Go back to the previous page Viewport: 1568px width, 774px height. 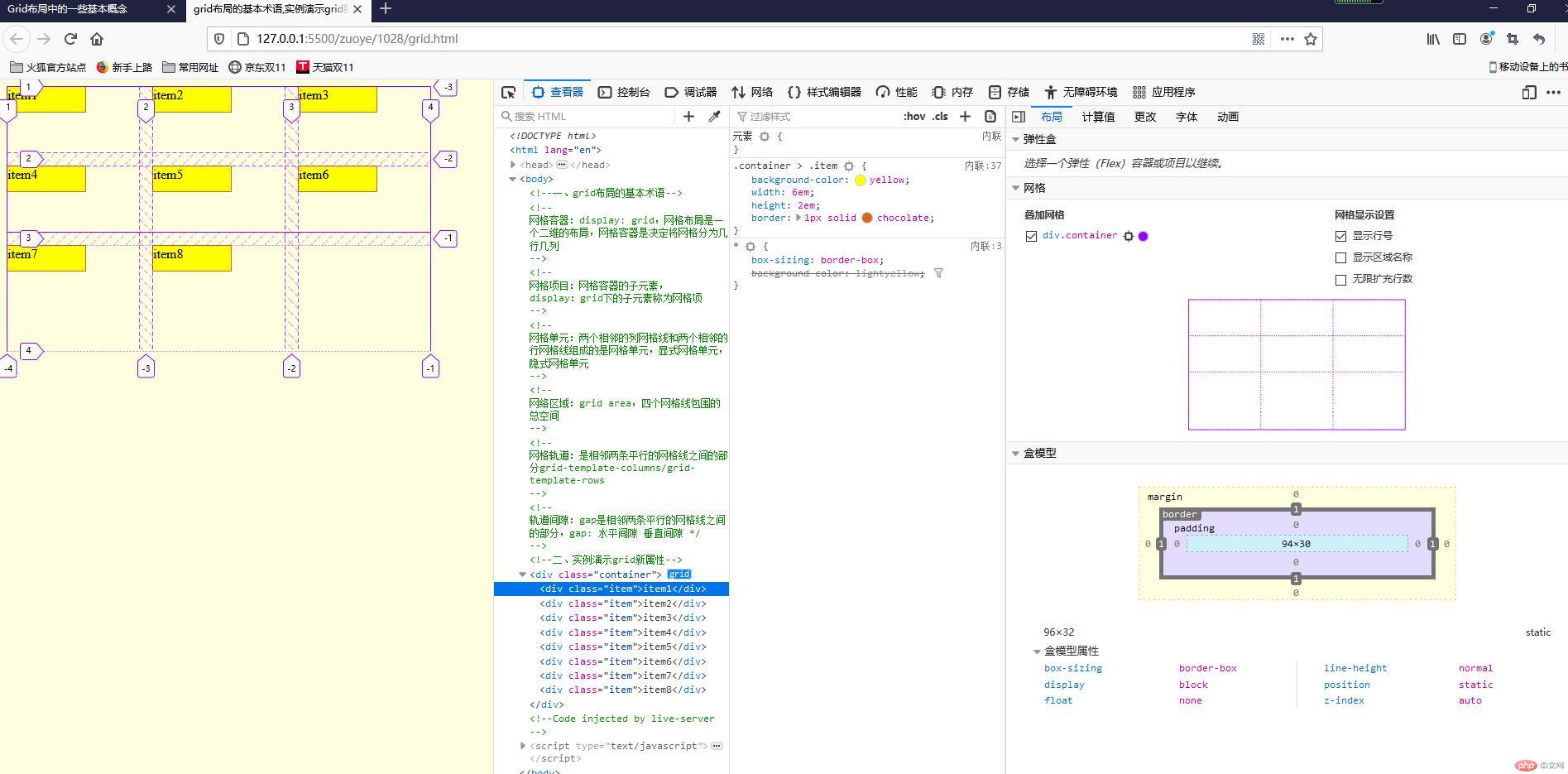tap(17, 39)
